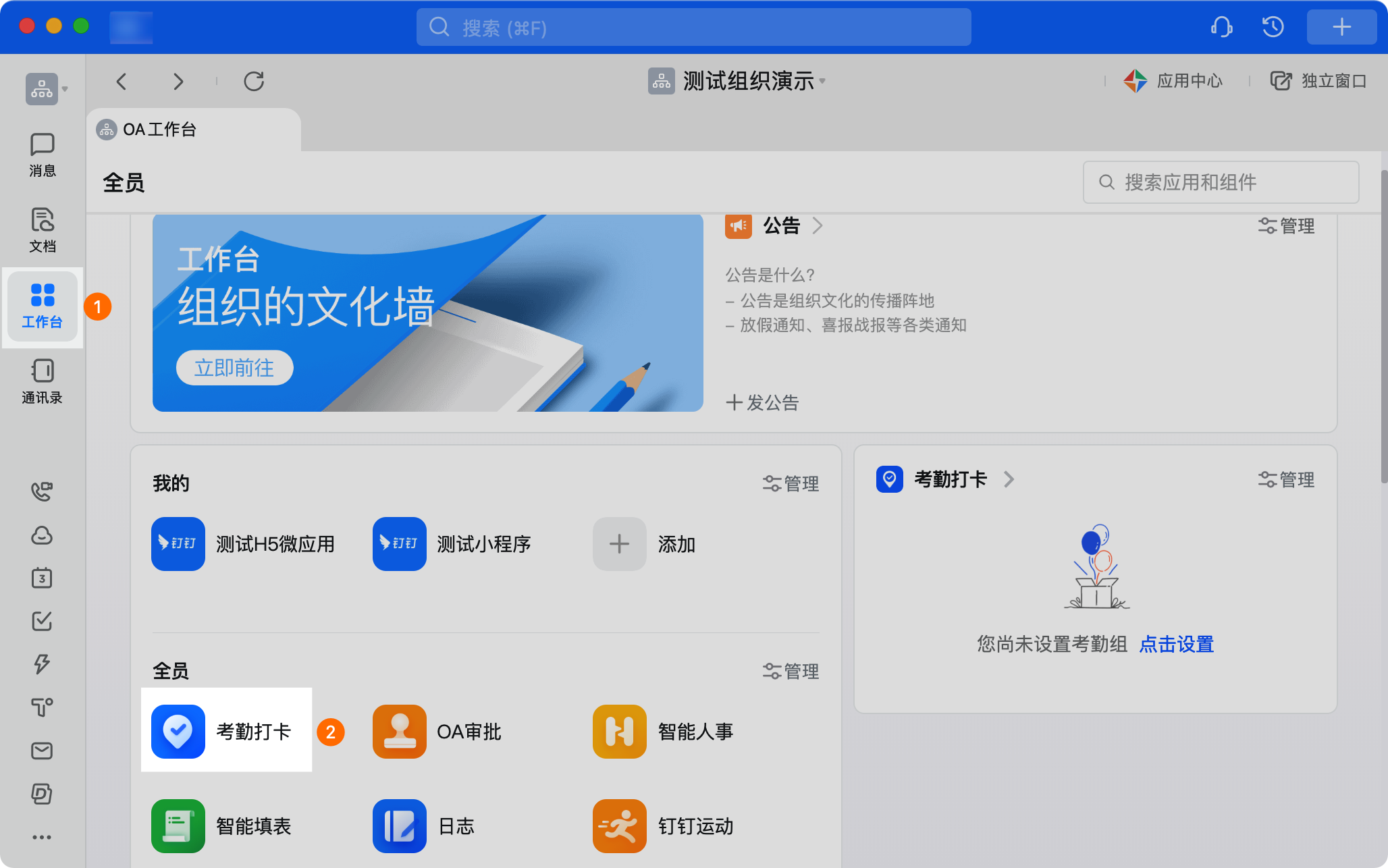Open the 文档 documents sidebar icon
This screenshot has width=1388, height=868.
point(42,230)
